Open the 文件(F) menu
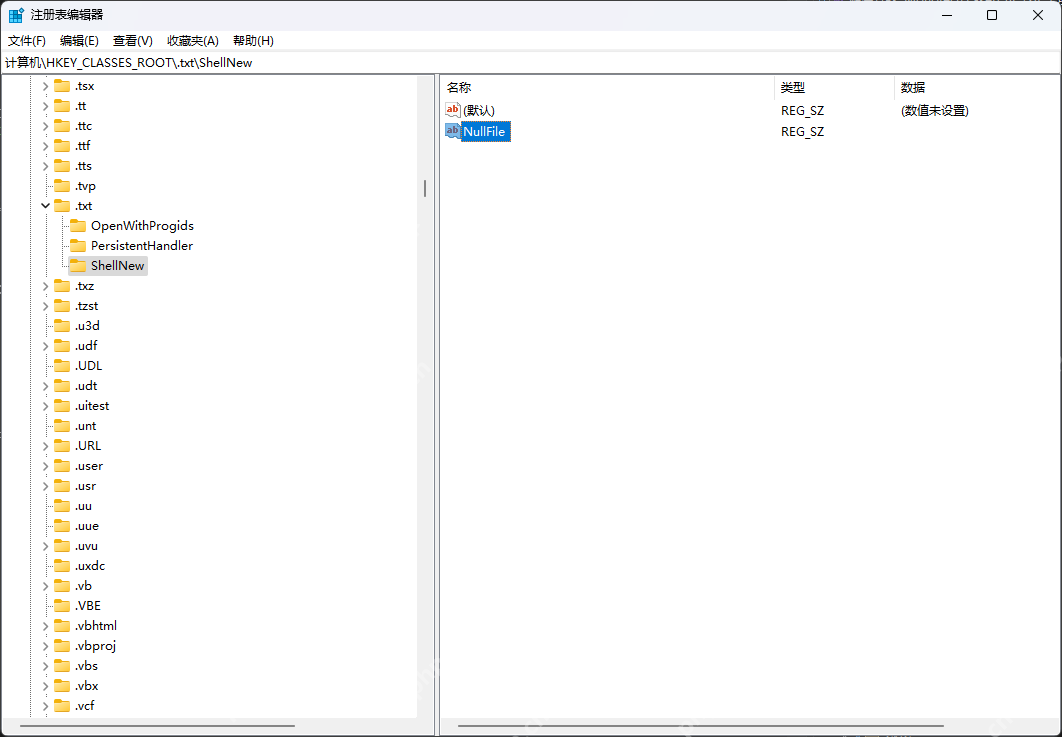The height and width of the screenshot is (737, 1062). (27, 41)
